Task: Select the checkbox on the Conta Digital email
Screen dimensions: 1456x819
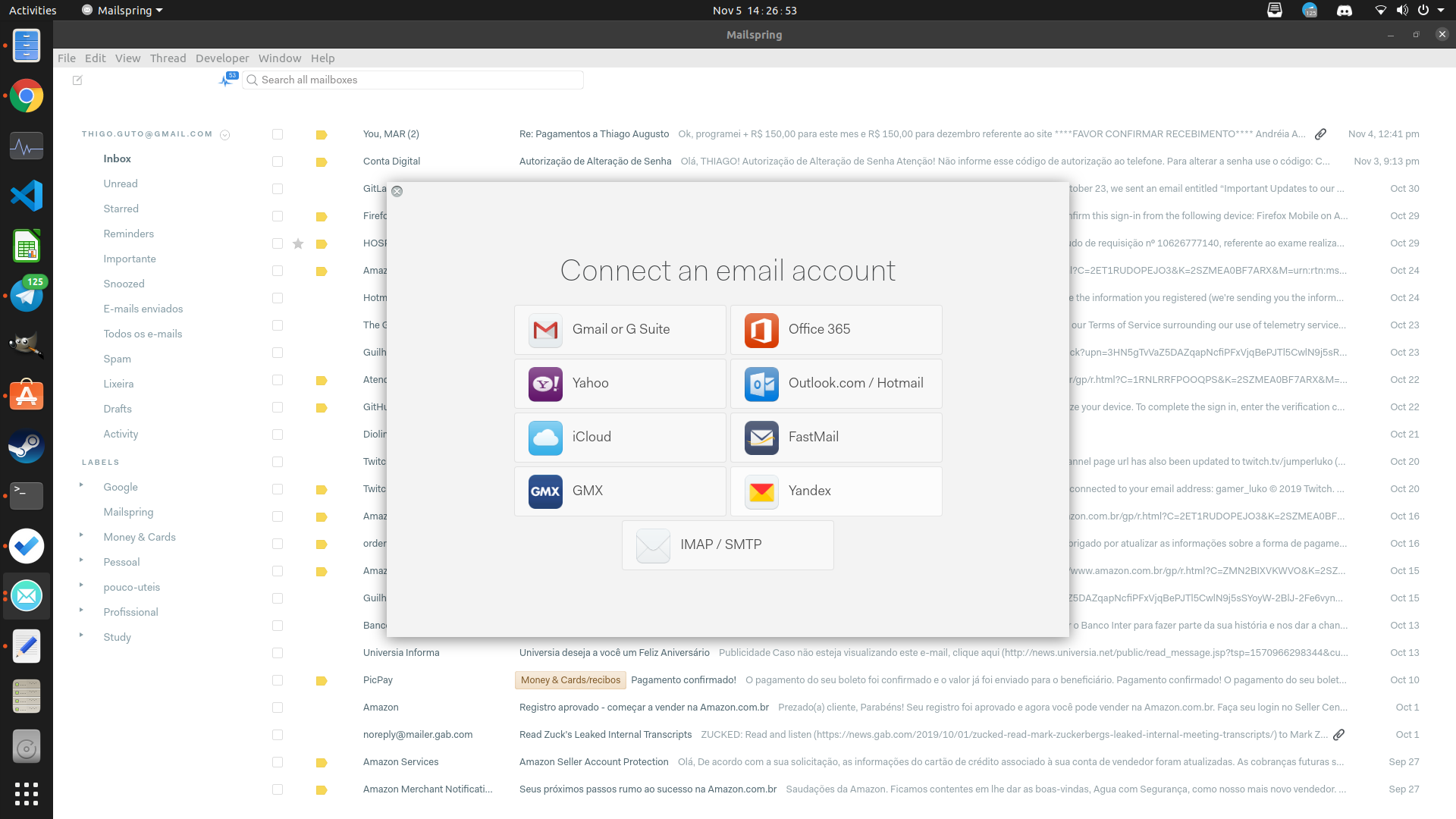Action: point(277,162)
